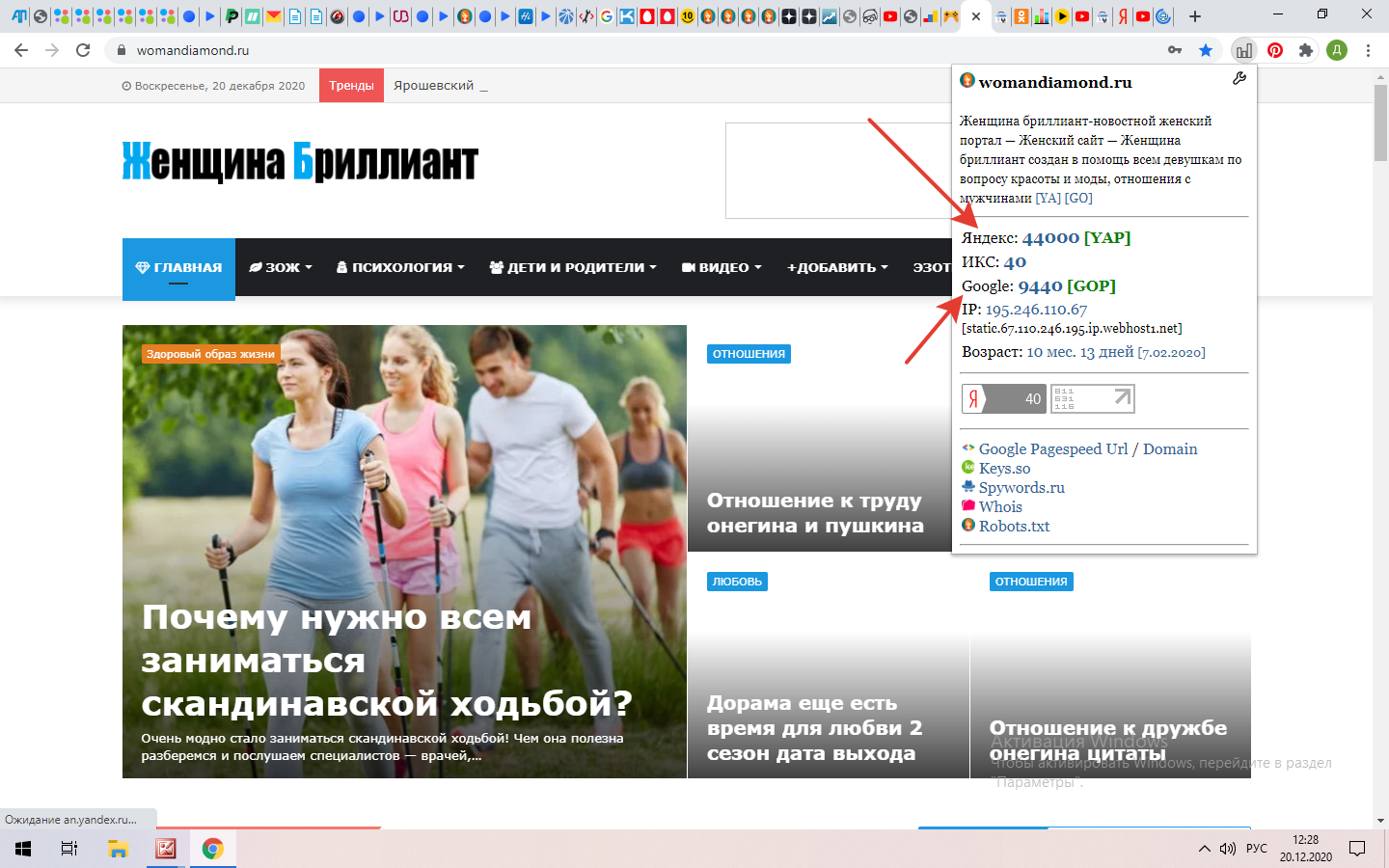Screen dimensions: 1389x868
Task: Open the Здоровый образ жизни category tag
Action: [x=210, y=354]
